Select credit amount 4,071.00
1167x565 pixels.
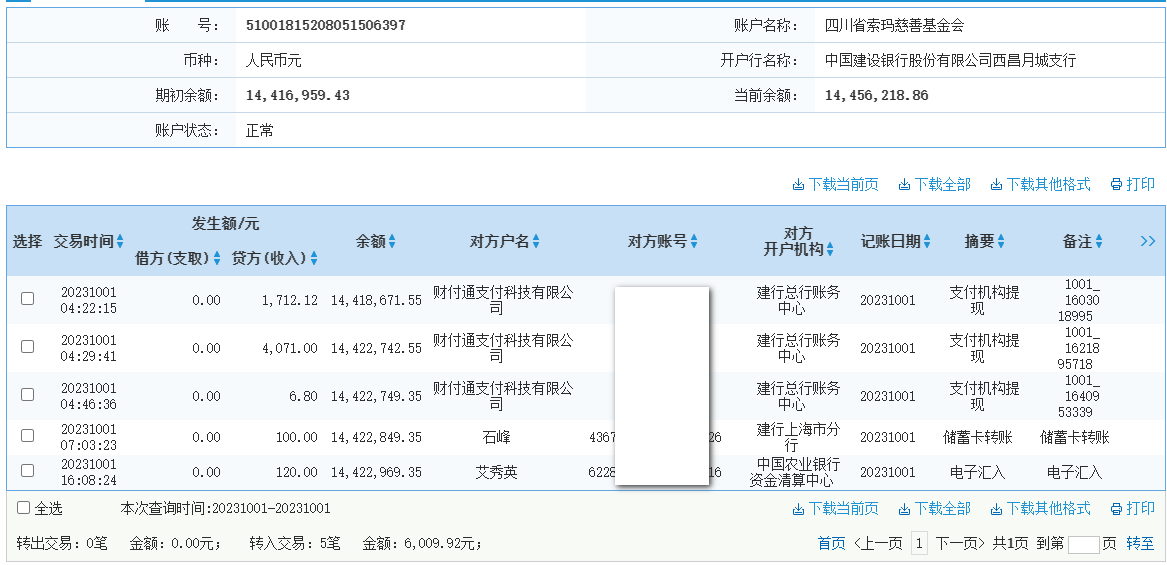click(x=290, y=348)
